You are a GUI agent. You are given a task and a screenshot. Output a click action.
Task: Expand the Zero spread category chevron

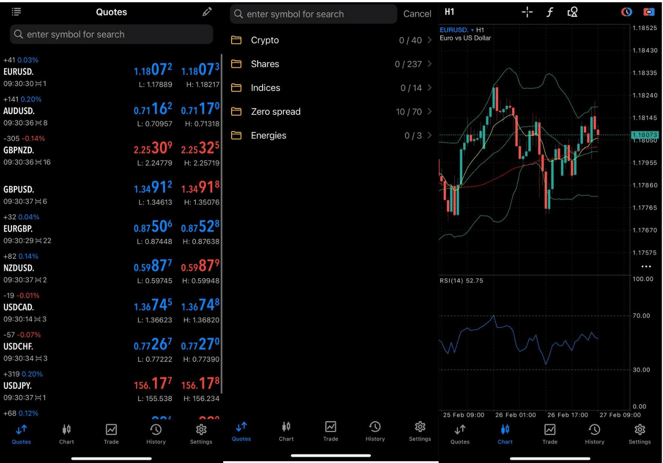click(430, 112)
